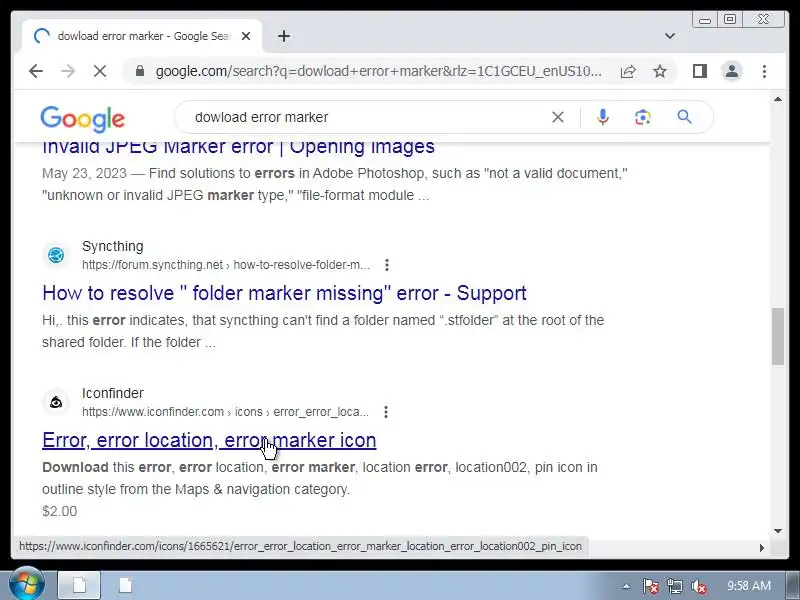Open 'Error, error location, error marker icon' link
800x600 pixels.
click(x=209, y=440)
